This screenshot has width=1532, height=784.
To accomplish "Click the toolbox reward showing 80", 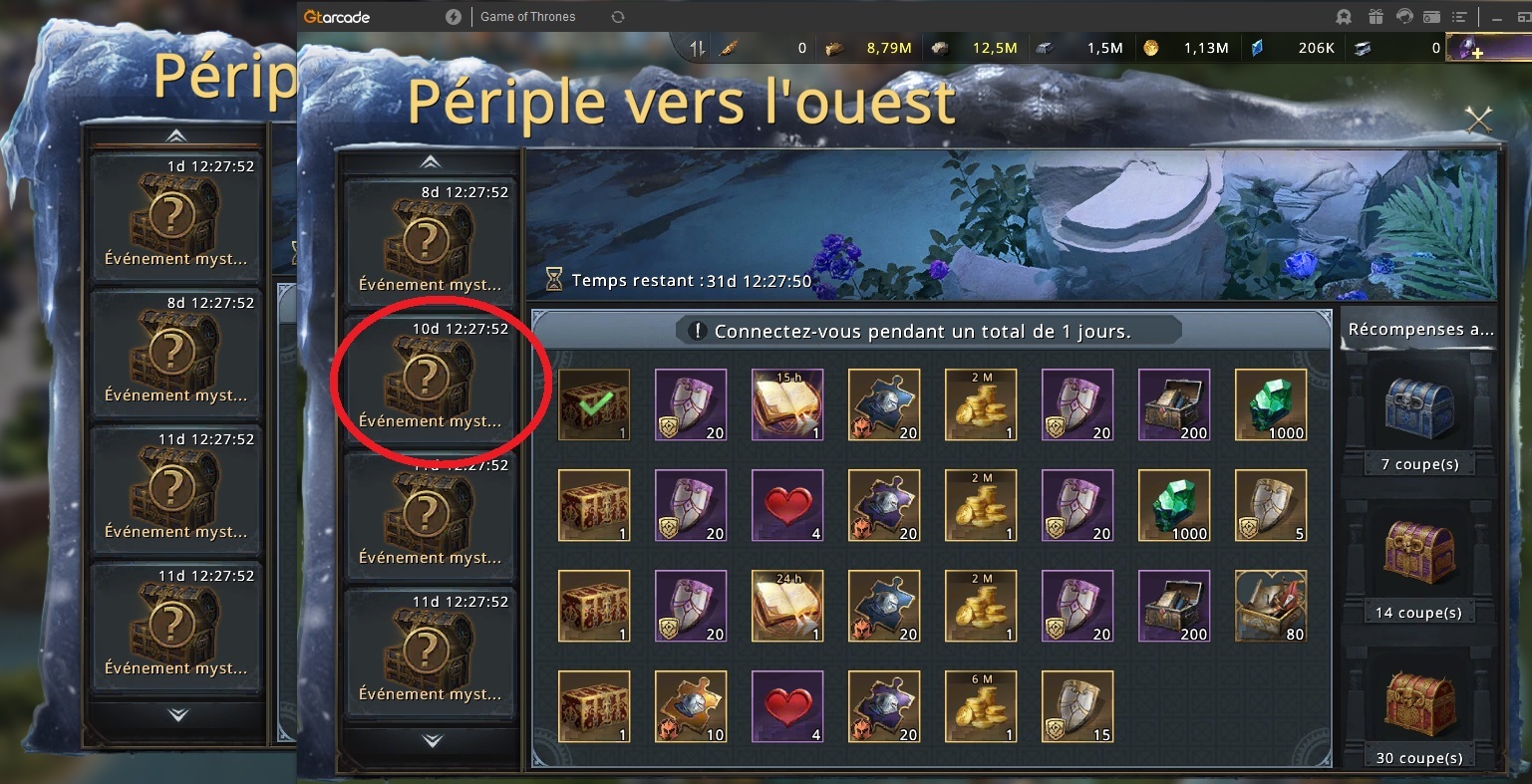I will tap(1271, 606).
